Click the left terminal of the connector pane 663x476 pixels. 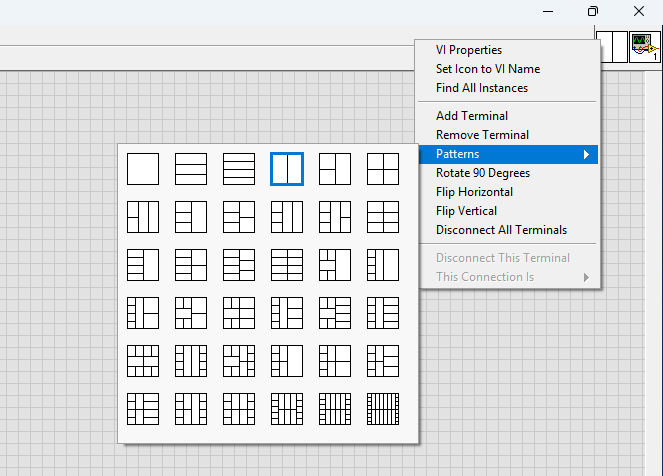coord(606,47)
